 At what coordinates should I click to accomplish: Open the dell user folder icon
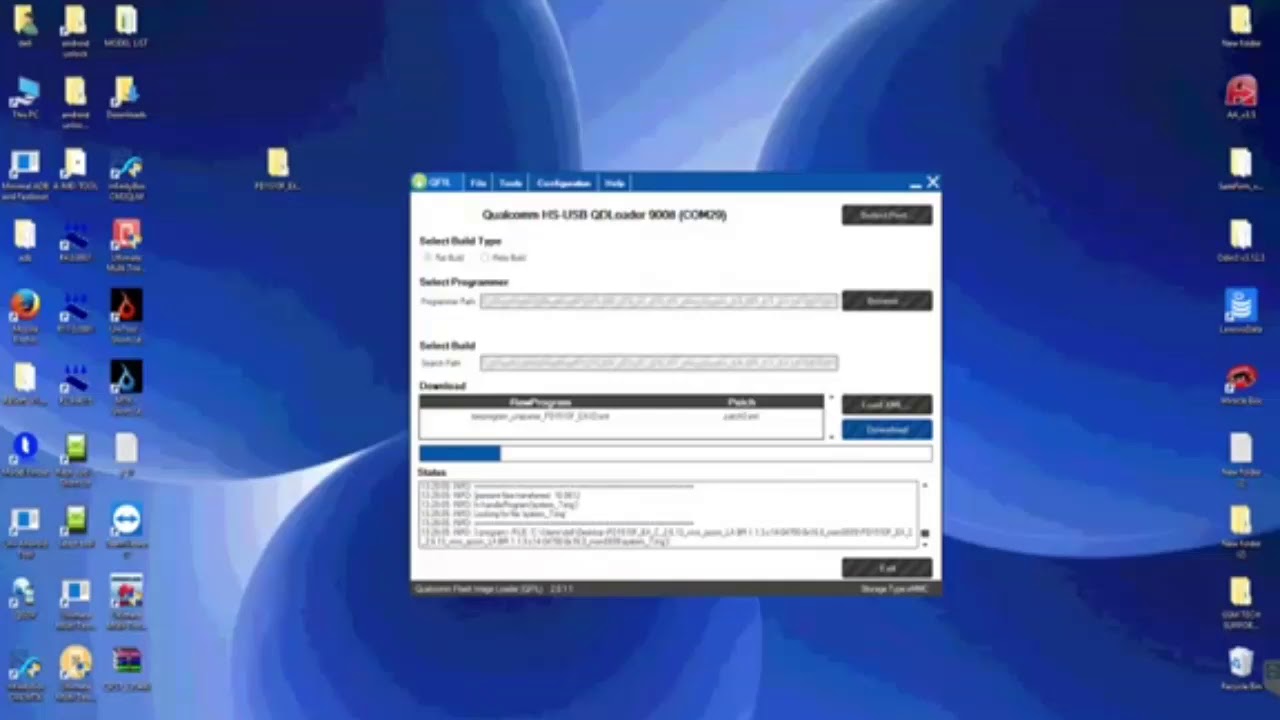click(x=25, y=25)
